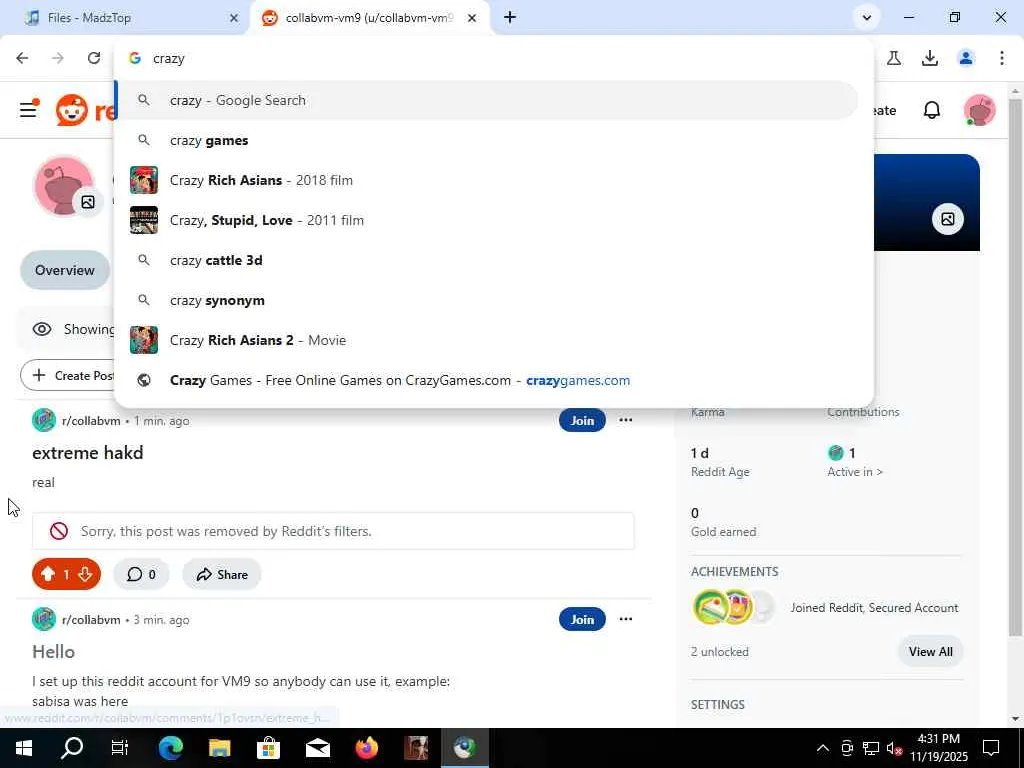The height and width of the screenshot is (768, 1024).
Task: Upvote the extreme hakd post
Action: 48,574
